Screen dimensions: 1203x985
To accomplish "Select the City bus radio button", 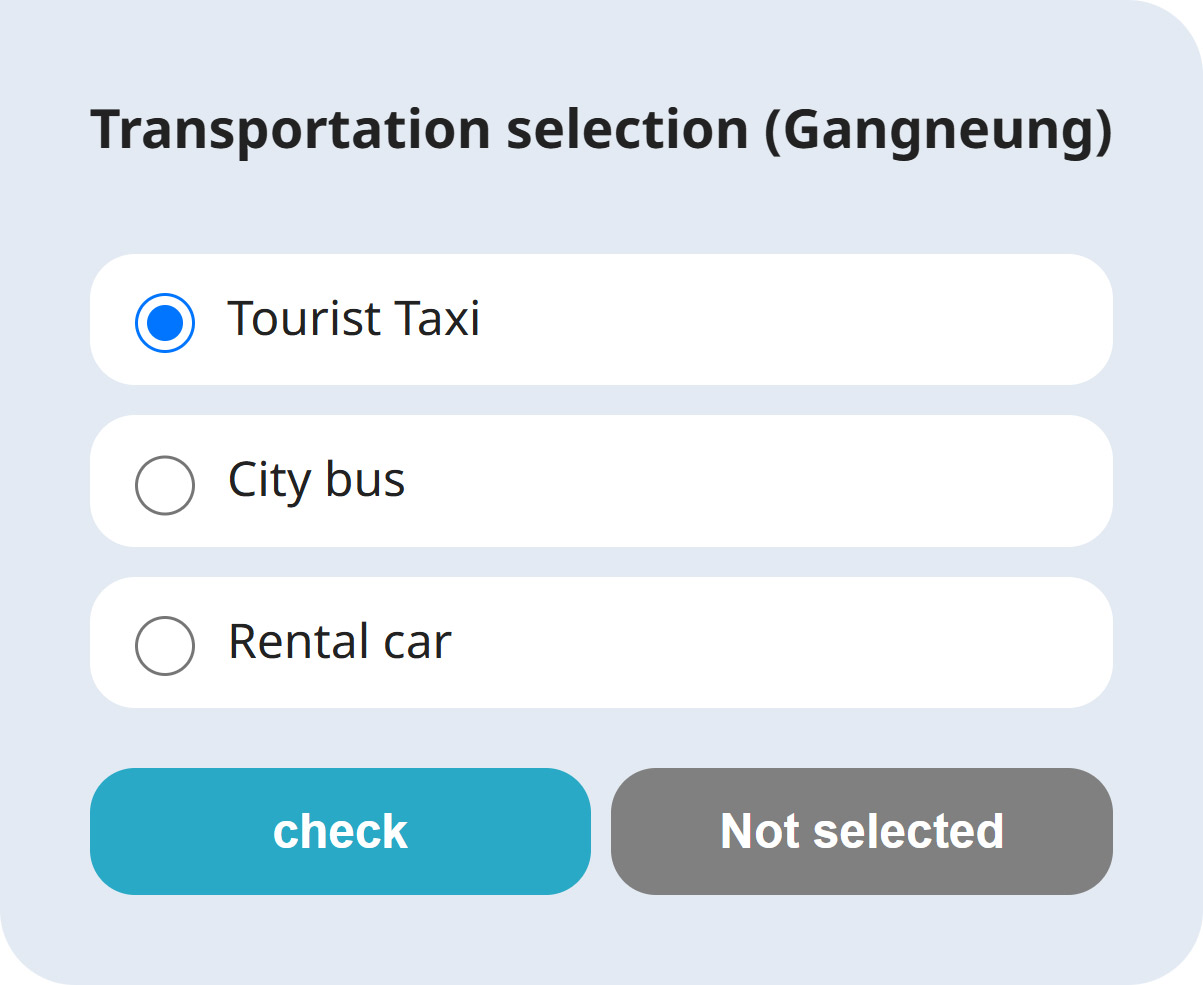I will [165, 485].
